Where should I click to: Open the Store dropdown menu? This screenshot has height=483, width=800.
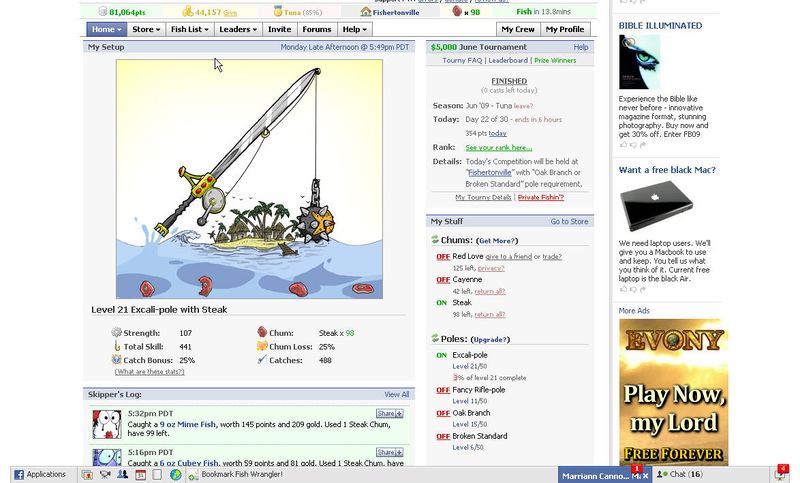(x=146, y=29)
